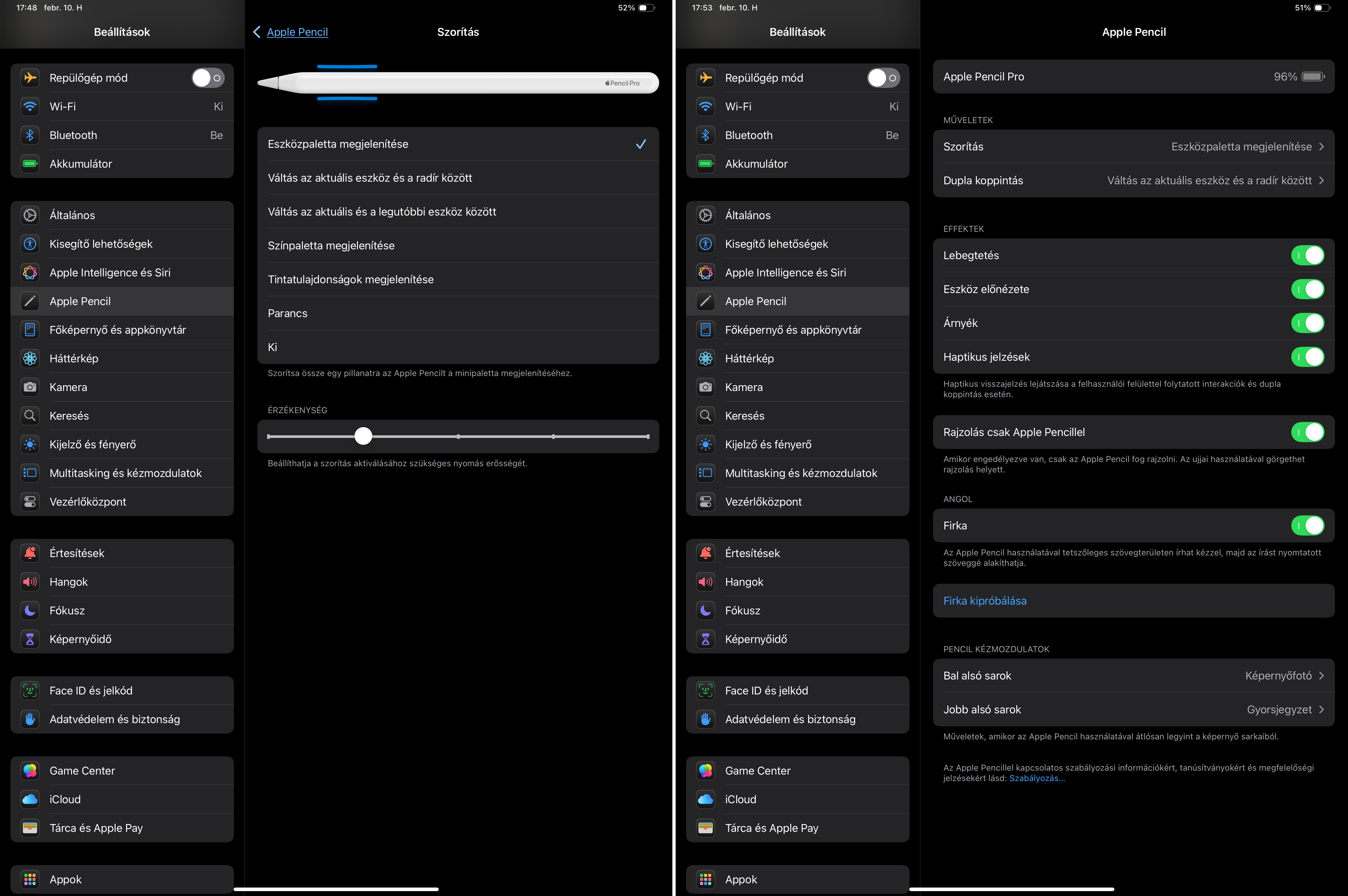Image resolution: width=1348 pixels, height=896 pixels.
Task: Tap the Wi-Fi icon in left sidebar
Action: [30, 106]
